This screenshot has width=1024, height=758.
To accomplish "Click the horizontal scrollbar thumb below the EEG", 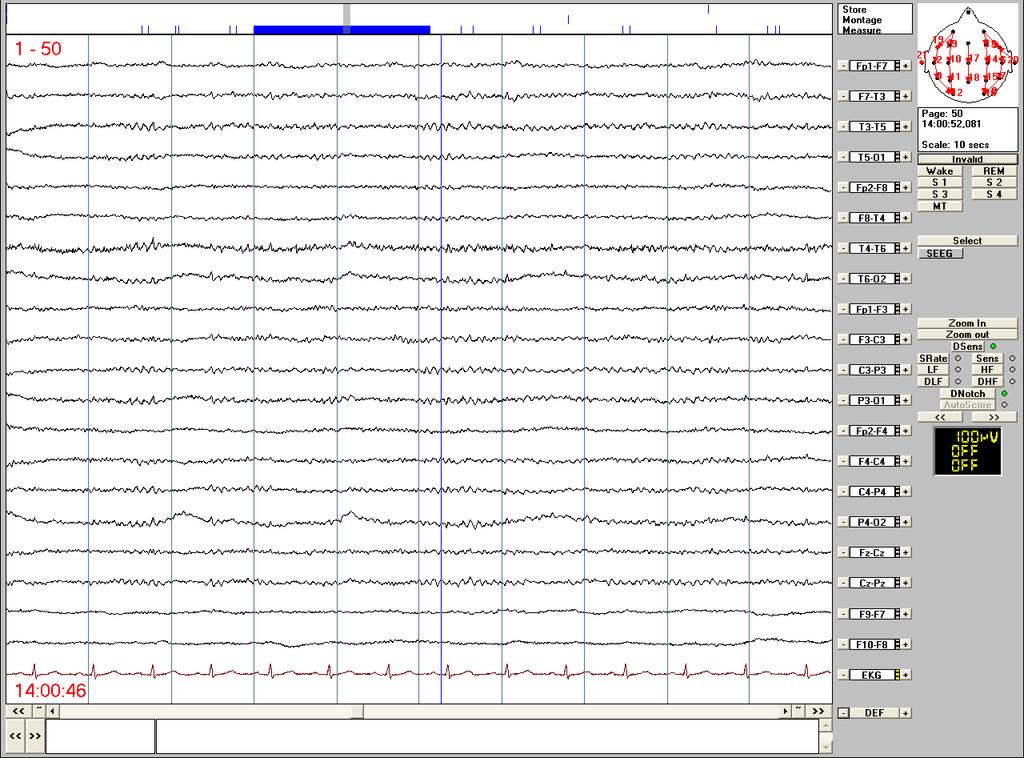I will (357, 711).
